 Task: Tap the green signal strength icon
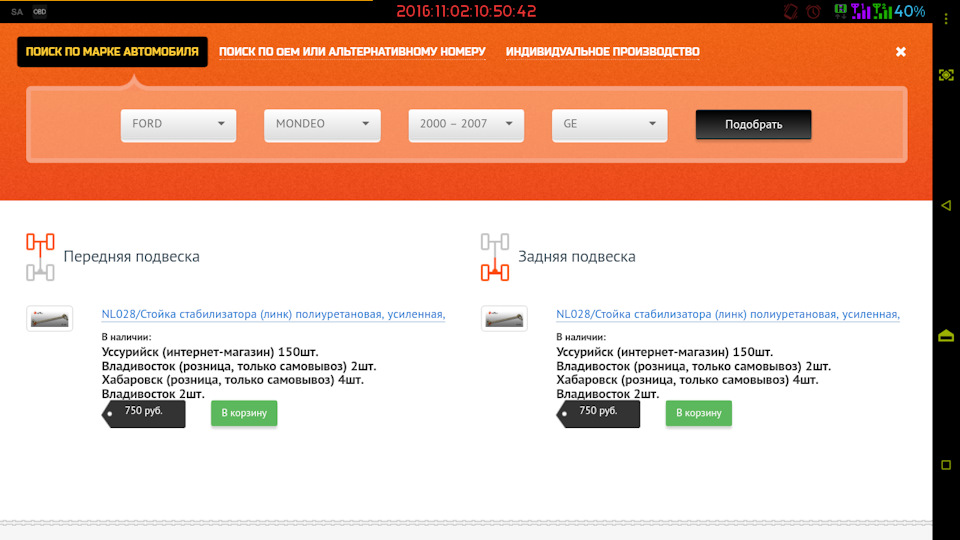coord(882,11)
